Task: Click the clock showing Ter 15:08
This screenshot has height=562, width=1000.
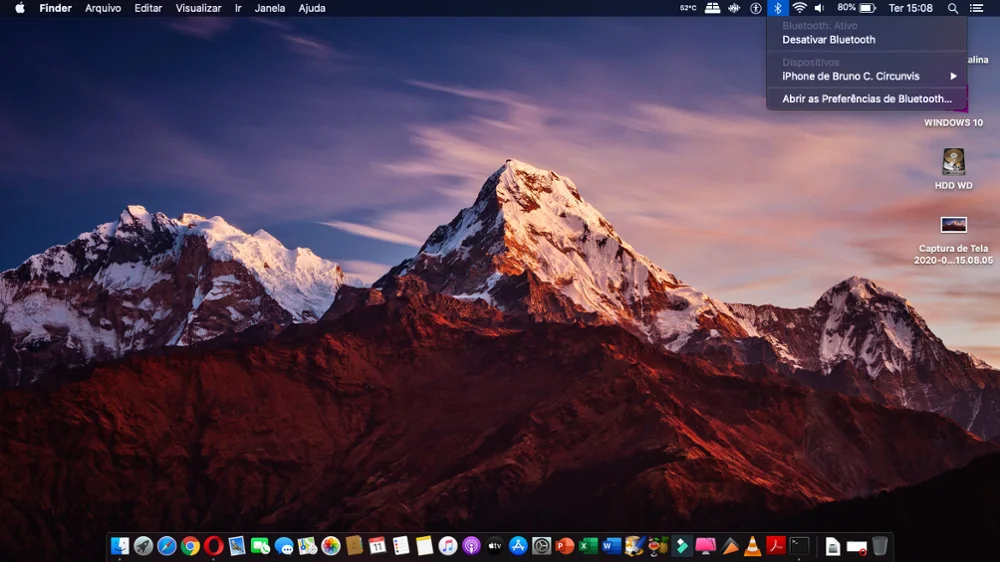Action: (x=911, y=8)
